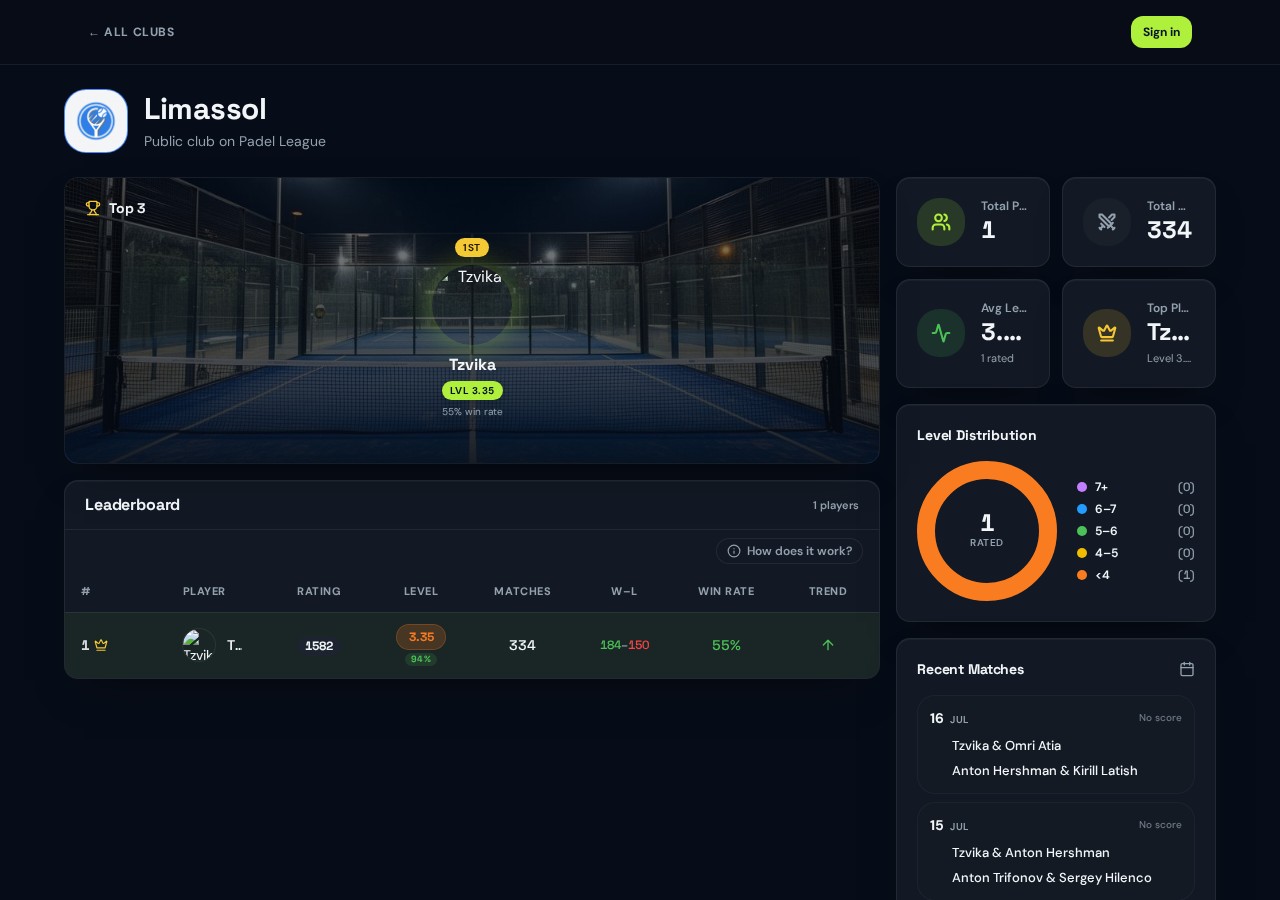The height and width of the screenshot is (900, 1280).
Task: Click the LEVEL column header
Action: pyautogui.click(x=421, y=591)
